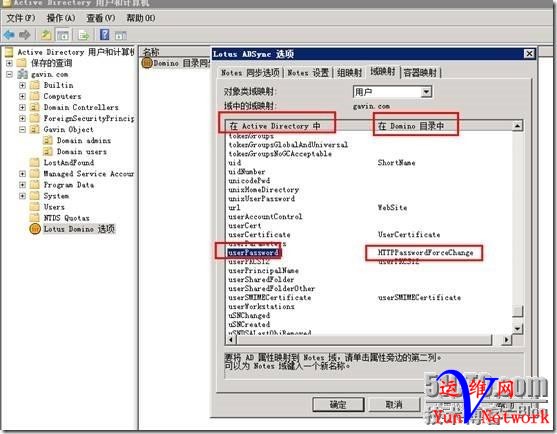Click the horizontal scroll left arrow
The width and height of the screenshot is (557, 434).
tap(231, 340)
